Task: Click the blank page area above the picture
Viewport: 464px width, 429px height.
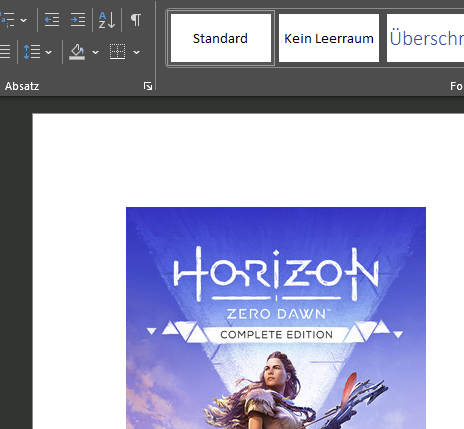Action: click(x=248, y=160)
